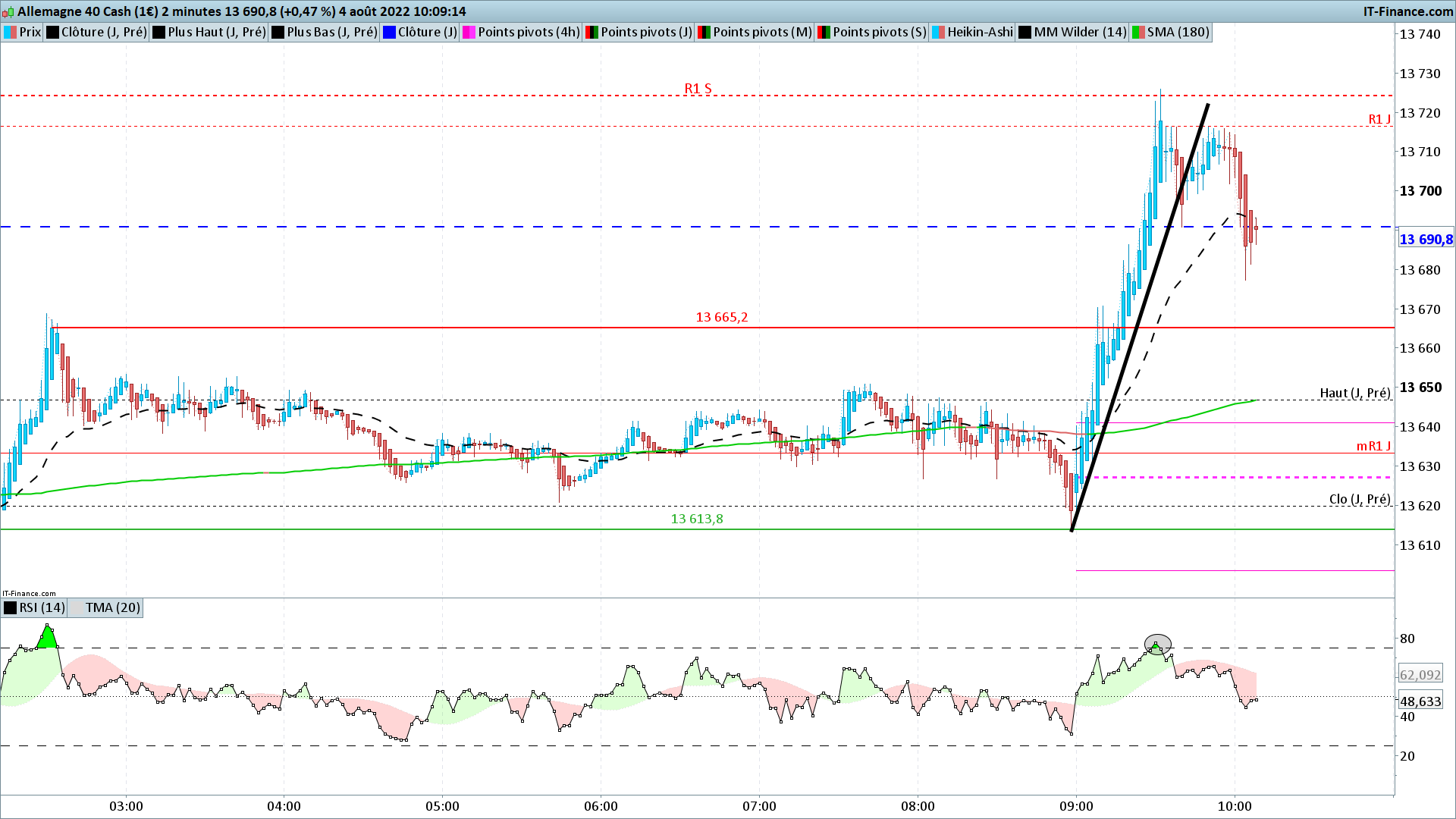This screenshot has width=1456, height=819.
Task: Click the RSI value label 48,633
Action: click(1420, 701)
